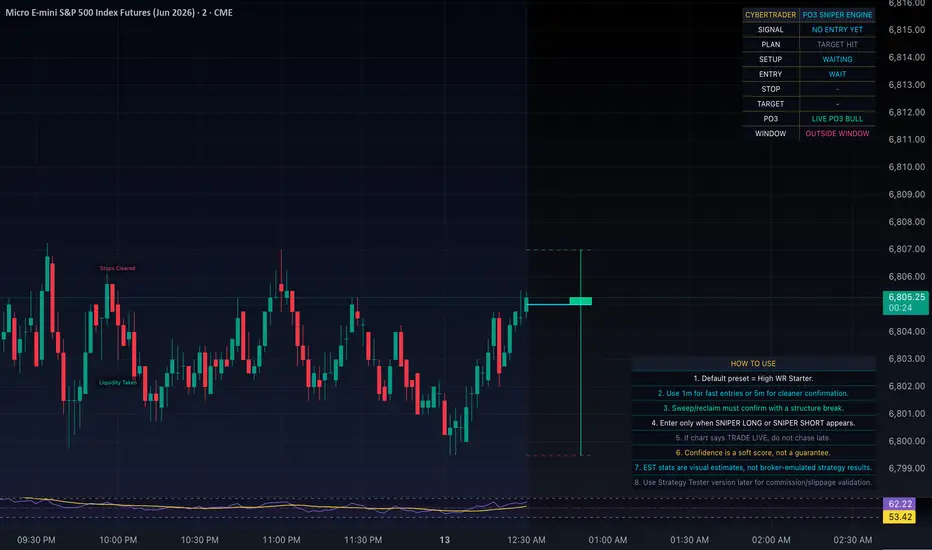
Task: Click the PLAN row label
Action: pyautogui.click(x=770, y=45)
